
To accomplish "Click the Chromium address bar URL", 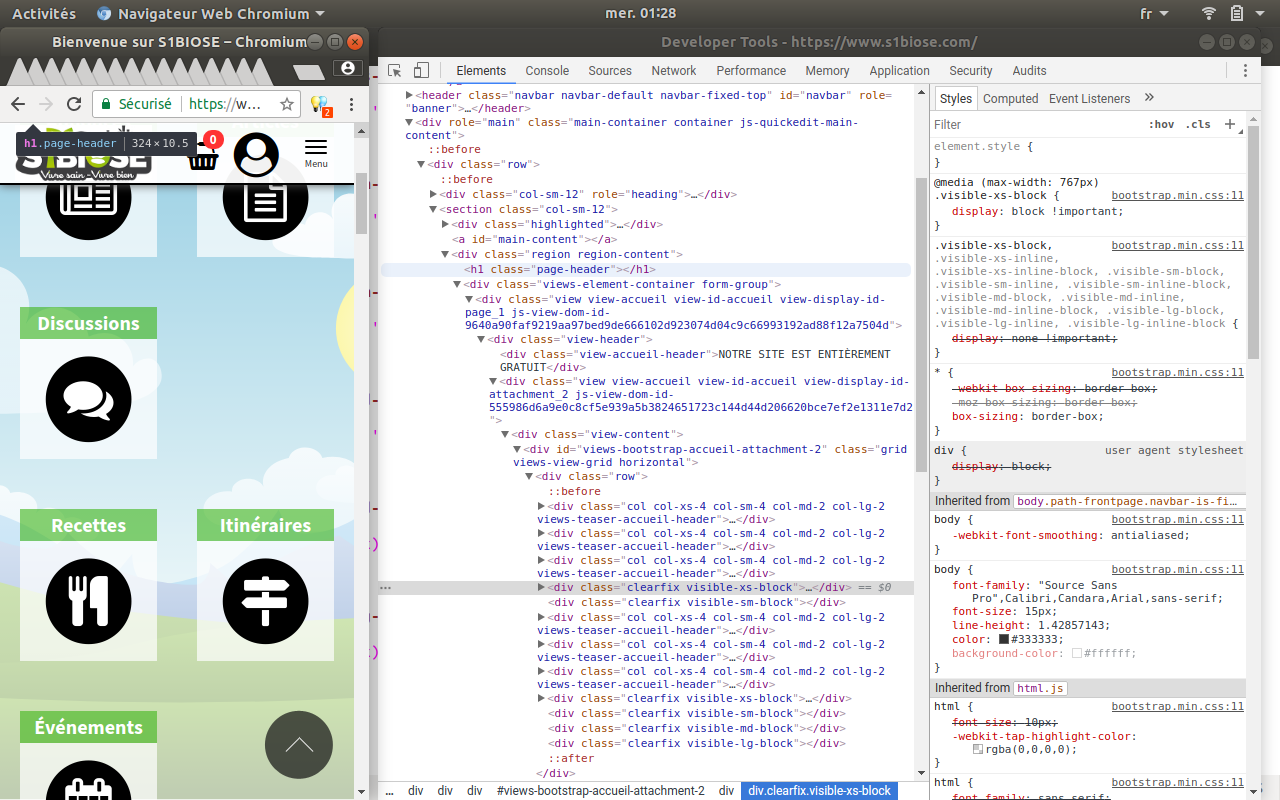I will click(225, 103).
